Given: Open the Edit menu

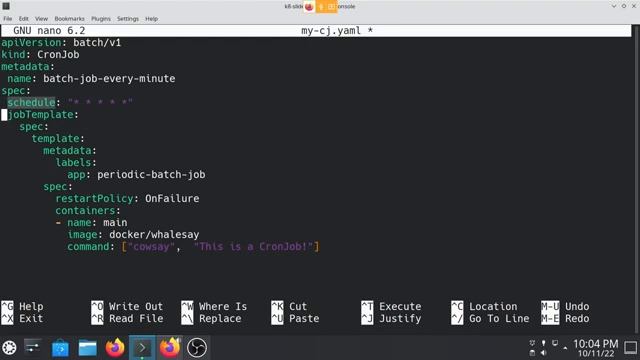Looking at the screenshot, I should [24, 19].
